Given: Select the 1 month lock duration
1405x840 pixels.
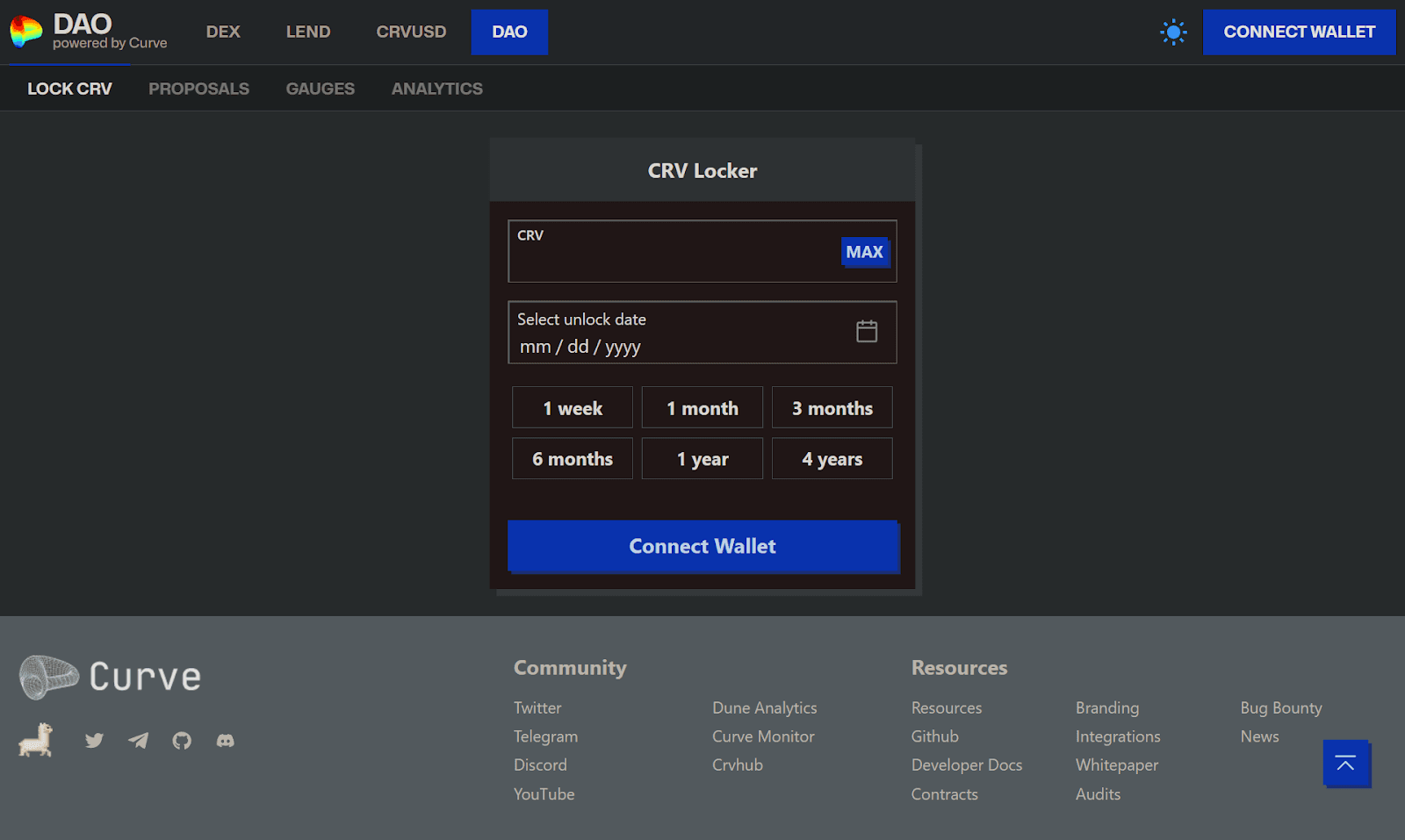Looking at the screenshot, I should 702,407.
